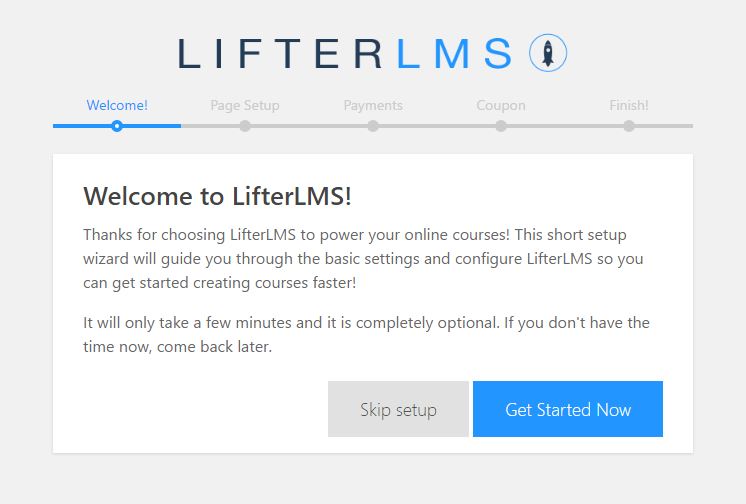746x504 pixels.
Task: Click the rocket icon in the logo
Action: pos(548,53)
